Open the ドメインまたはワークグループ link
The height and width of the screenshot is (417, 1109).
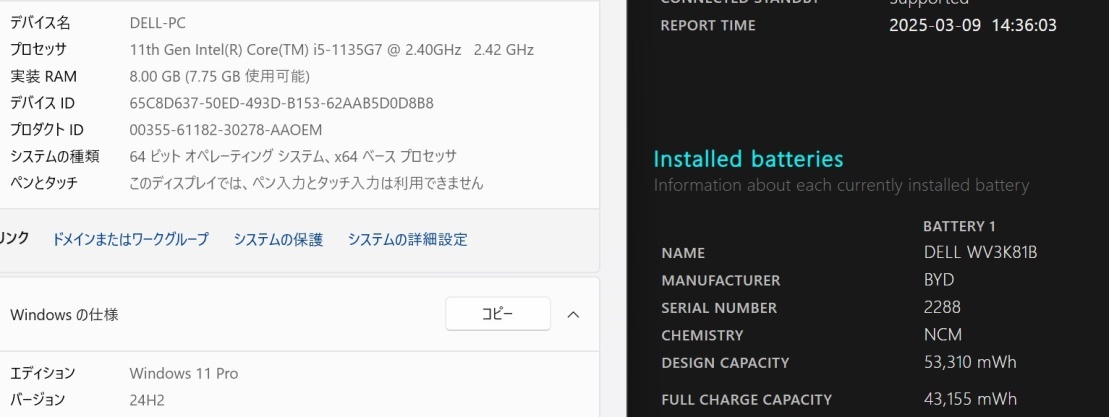point(131,240)
